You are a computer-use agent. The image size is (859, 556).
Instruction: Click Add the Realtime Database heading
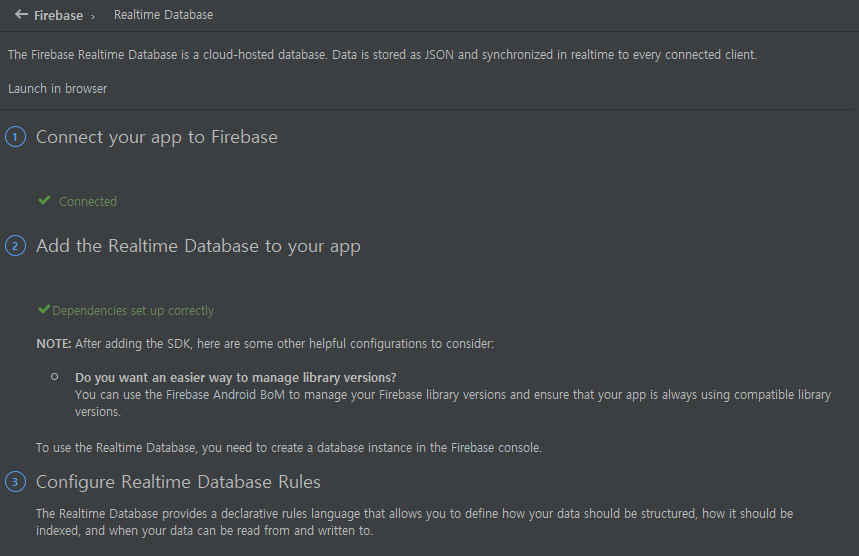tap(198, 246)
